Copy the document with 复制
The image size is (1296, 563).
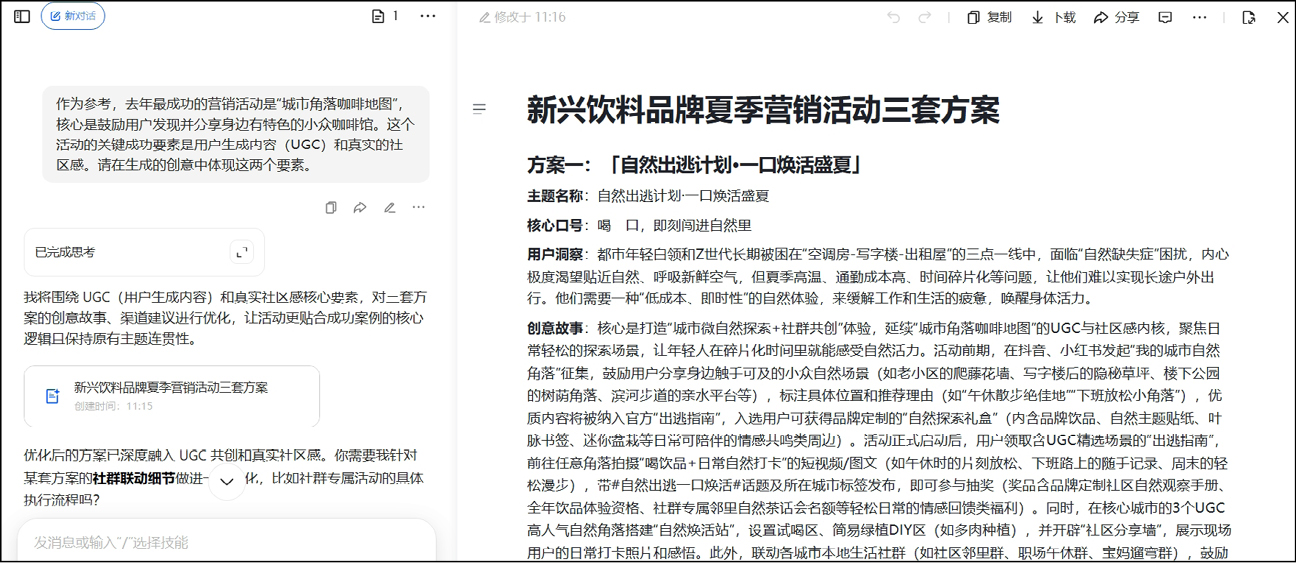tap(989, 18)
